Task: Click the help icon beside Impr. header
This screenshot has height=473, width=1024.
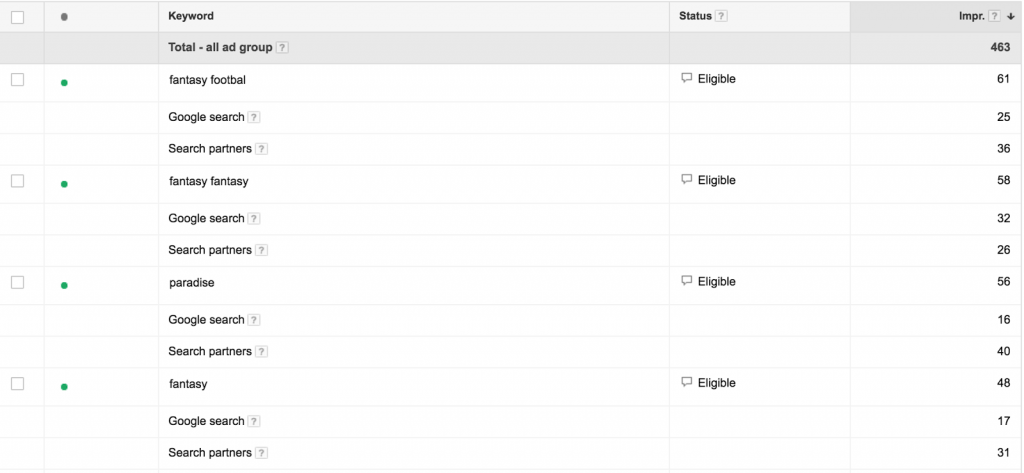Action: (994, 16)
